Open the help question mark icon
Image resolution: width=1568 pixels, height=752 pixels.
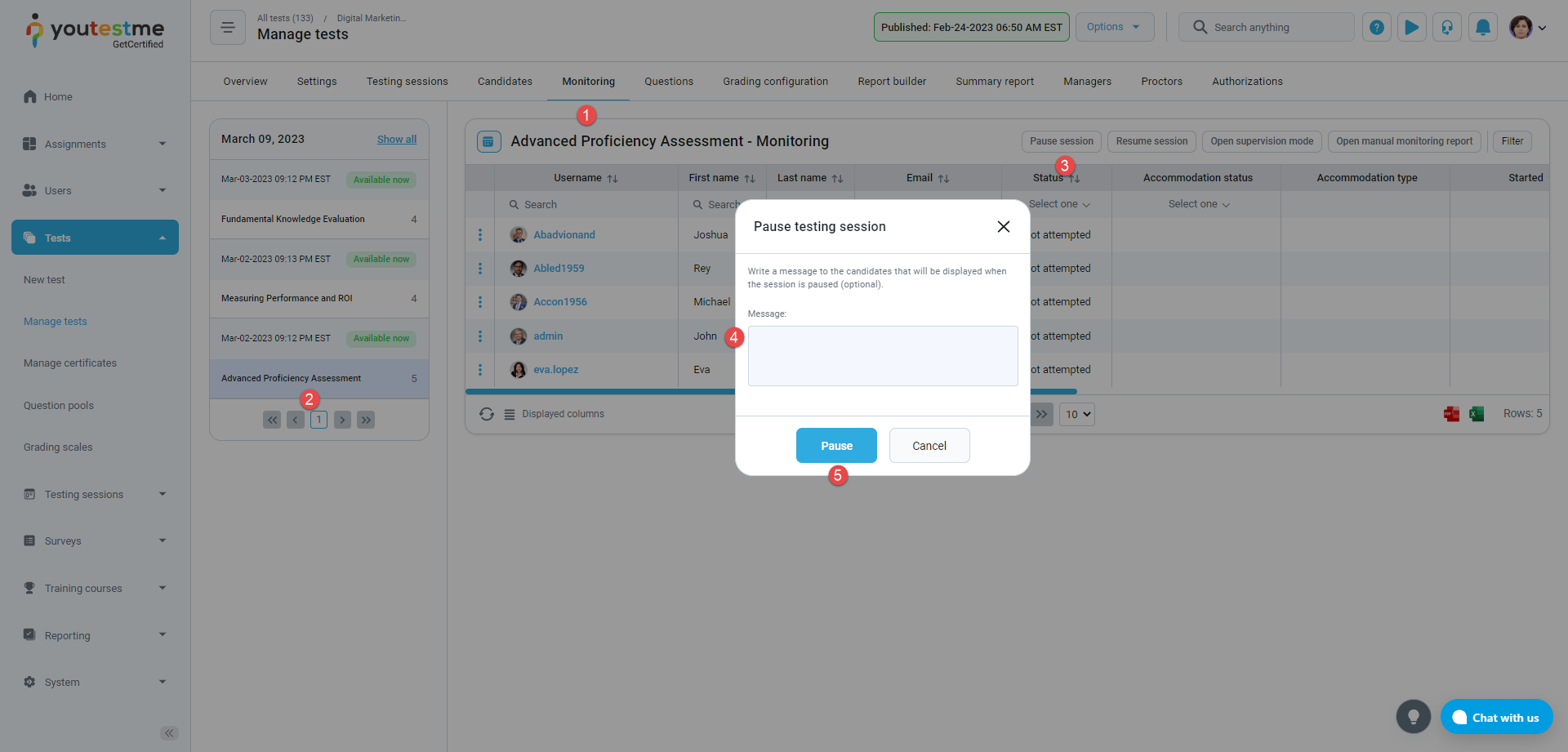pyautogui.click(x=1376, y=28)
